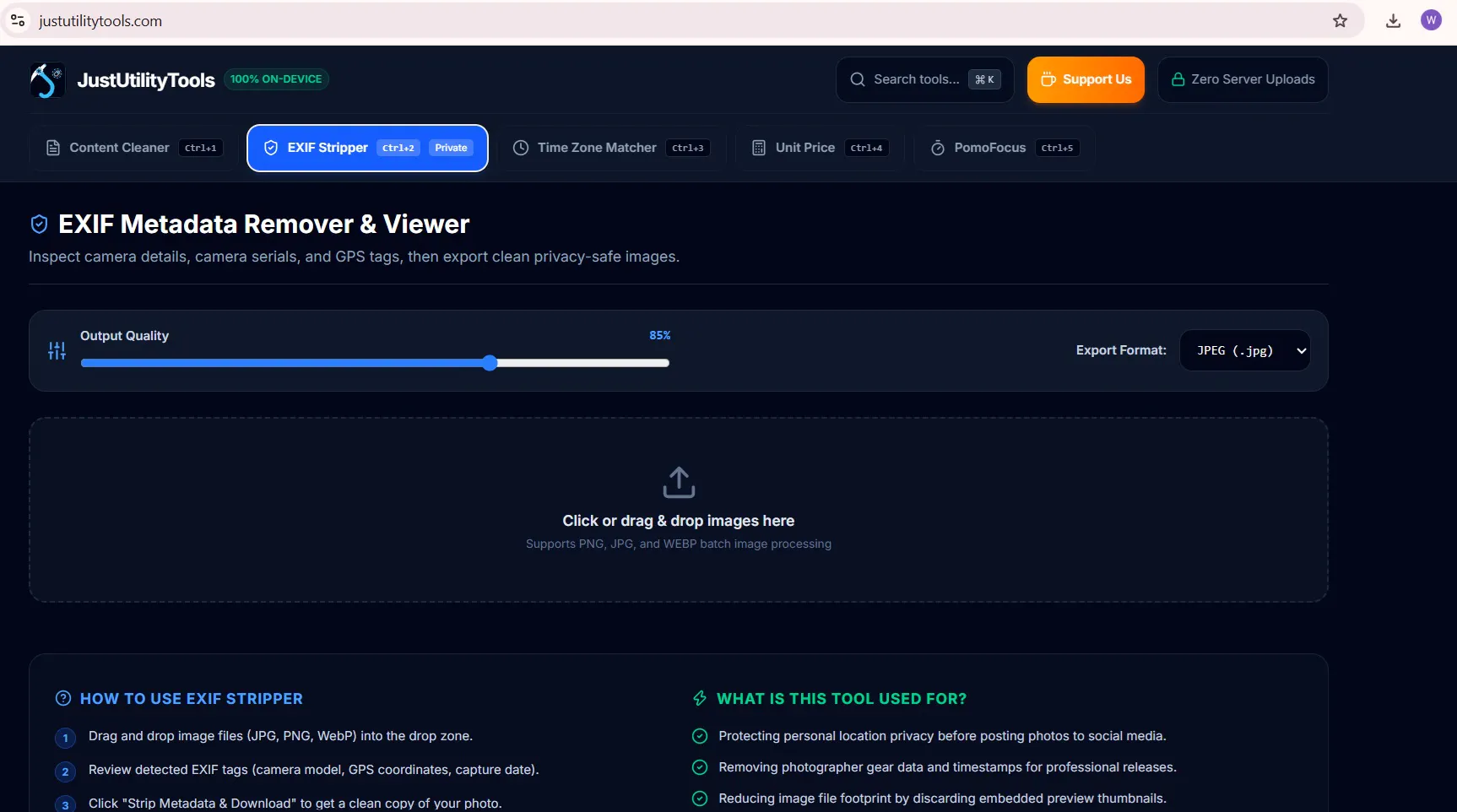Screen dimensions: 1457x812
Task: Click the browser bookmark star icon
Action: [x=1340, y=21]
